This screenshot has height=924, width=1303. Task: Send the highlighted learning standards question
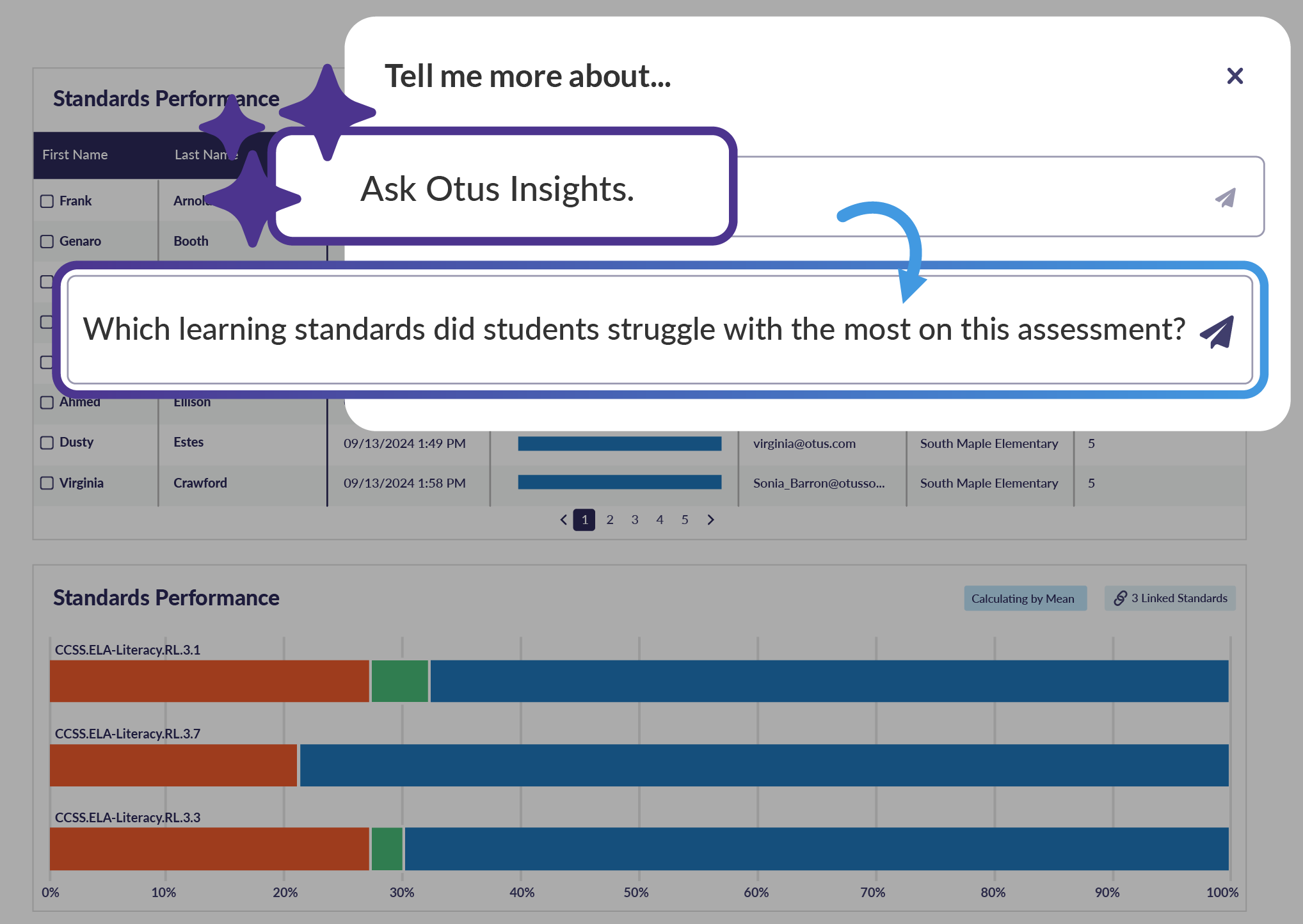(x=1217, y=331)
